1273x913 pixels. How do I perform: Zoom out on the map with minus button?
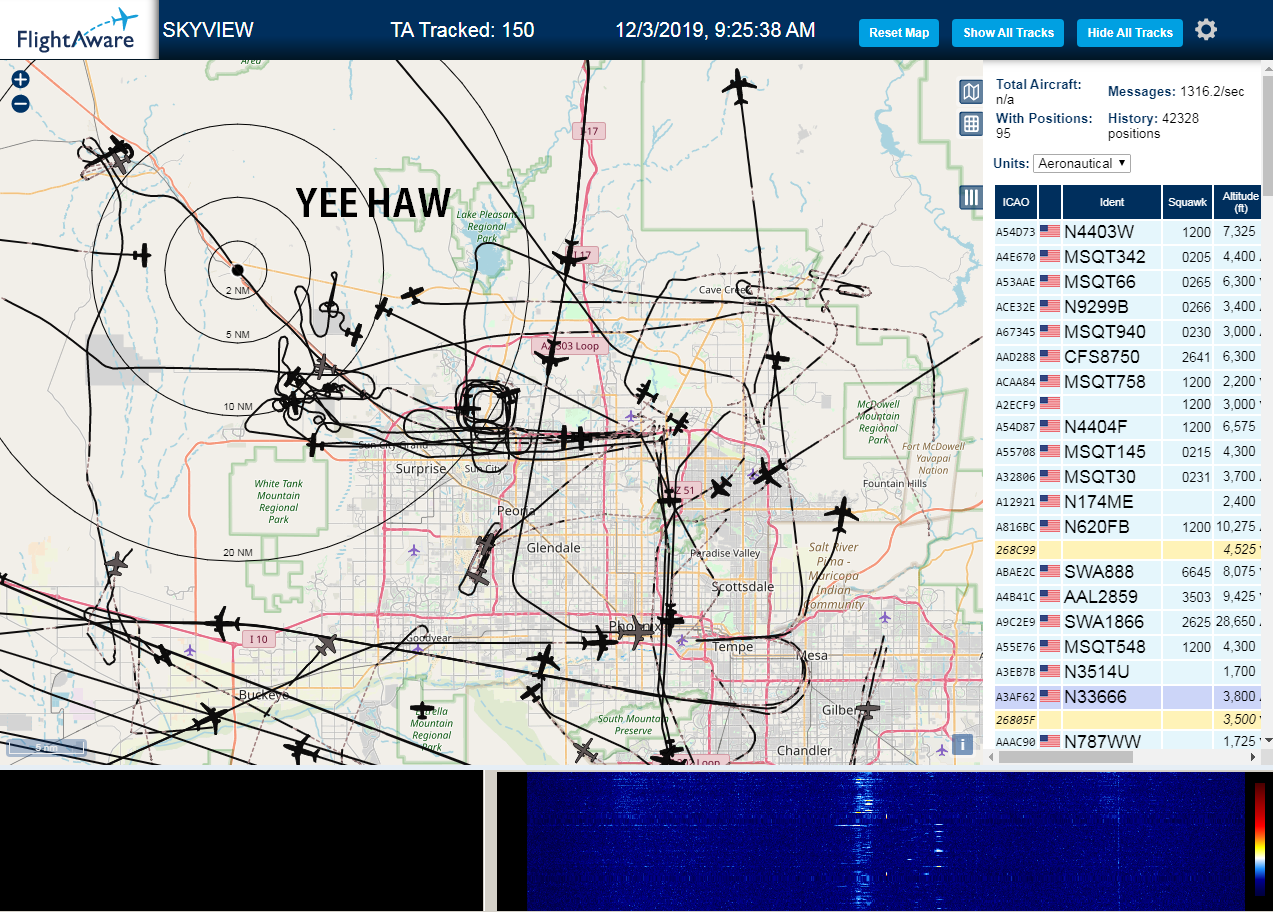[x=20, y=104]
